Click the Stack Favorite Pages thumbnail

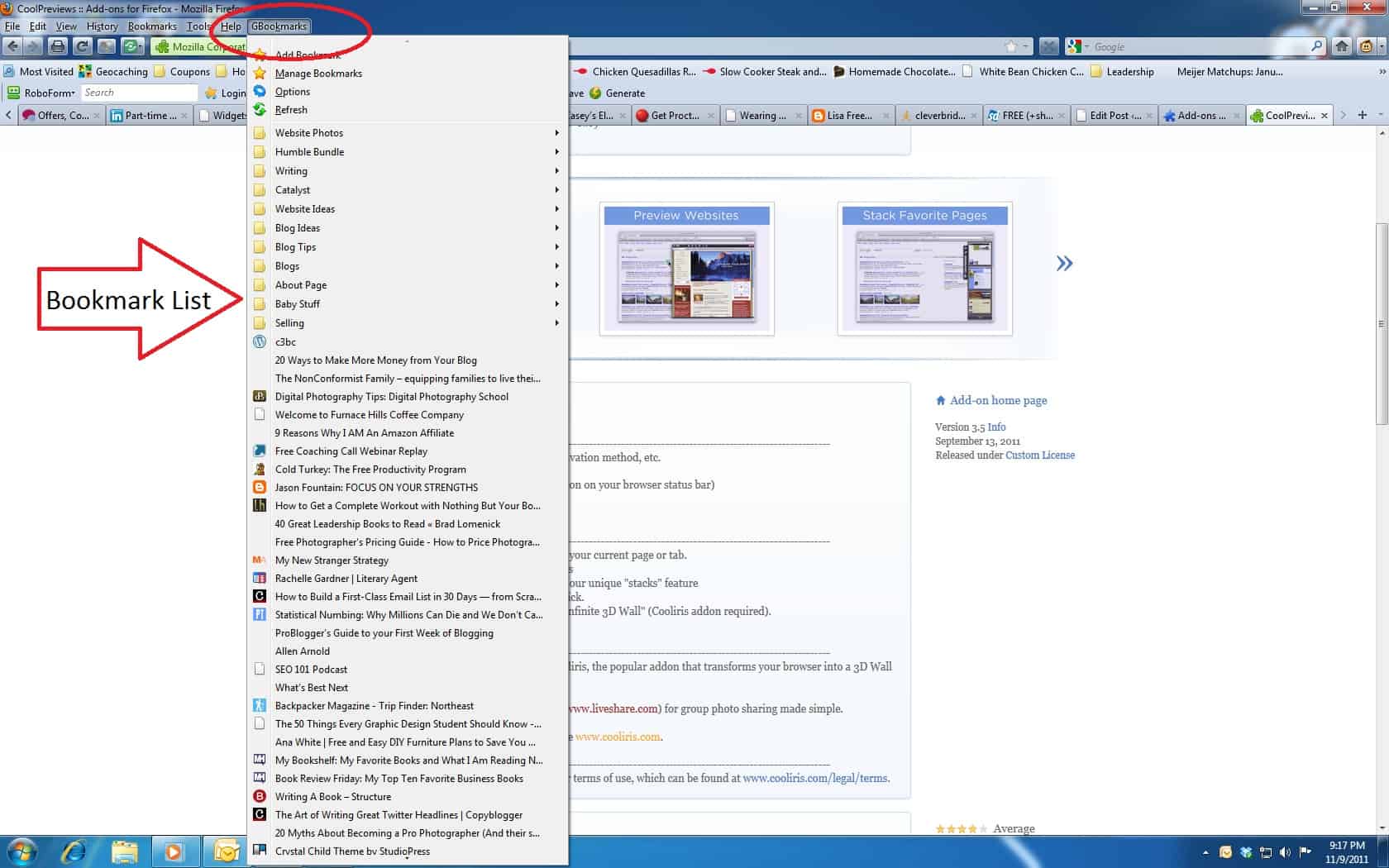(x=924, y=268)
